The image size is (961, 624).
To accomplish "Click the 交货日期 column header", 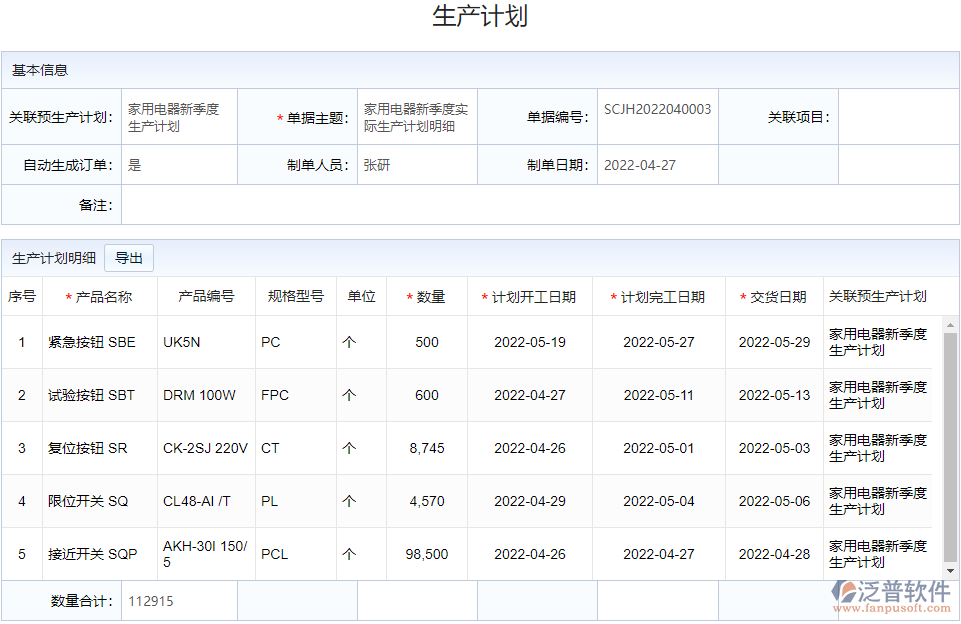I will click(775, 296).
